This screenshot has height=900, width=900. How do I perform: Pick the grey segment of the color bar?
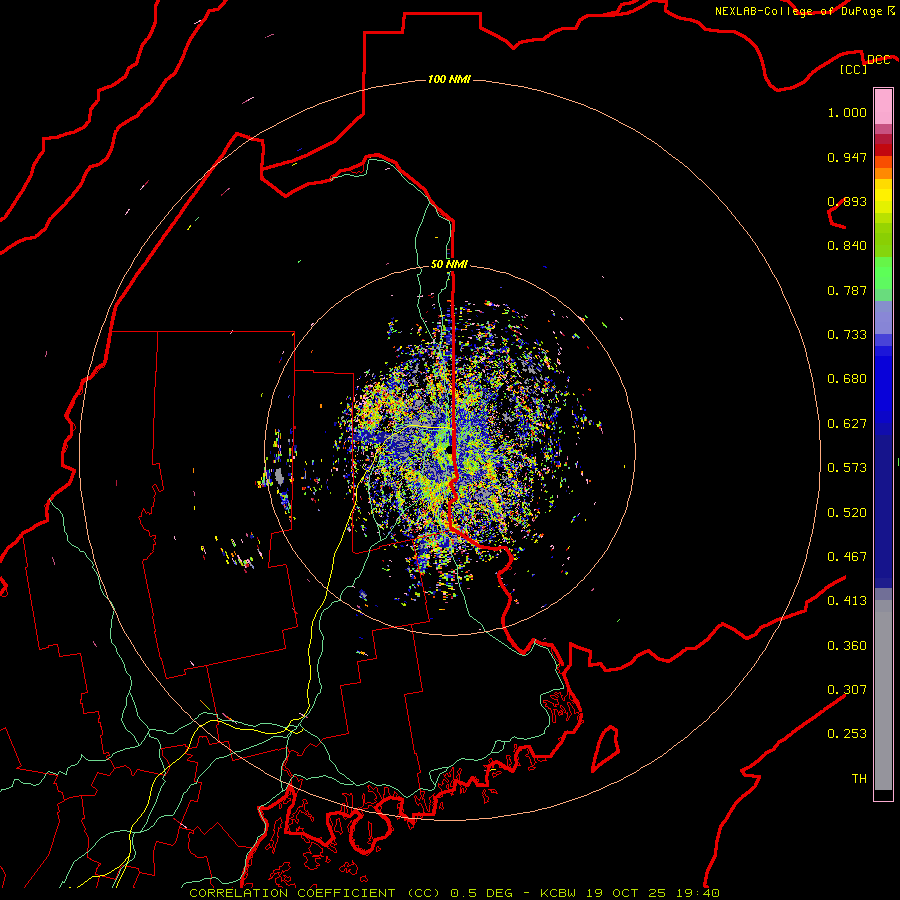pos(883,695)
